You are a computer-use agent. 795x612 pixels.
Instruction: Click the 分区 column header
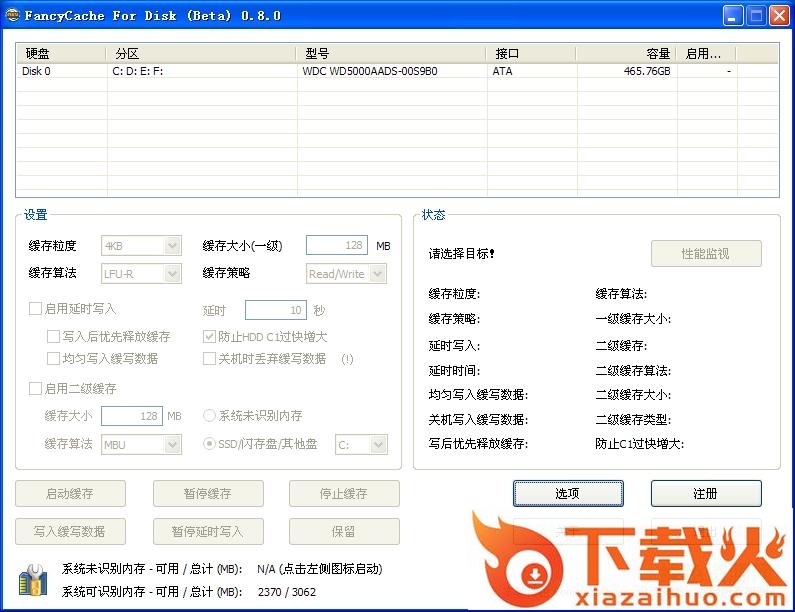tap(201, 54)
